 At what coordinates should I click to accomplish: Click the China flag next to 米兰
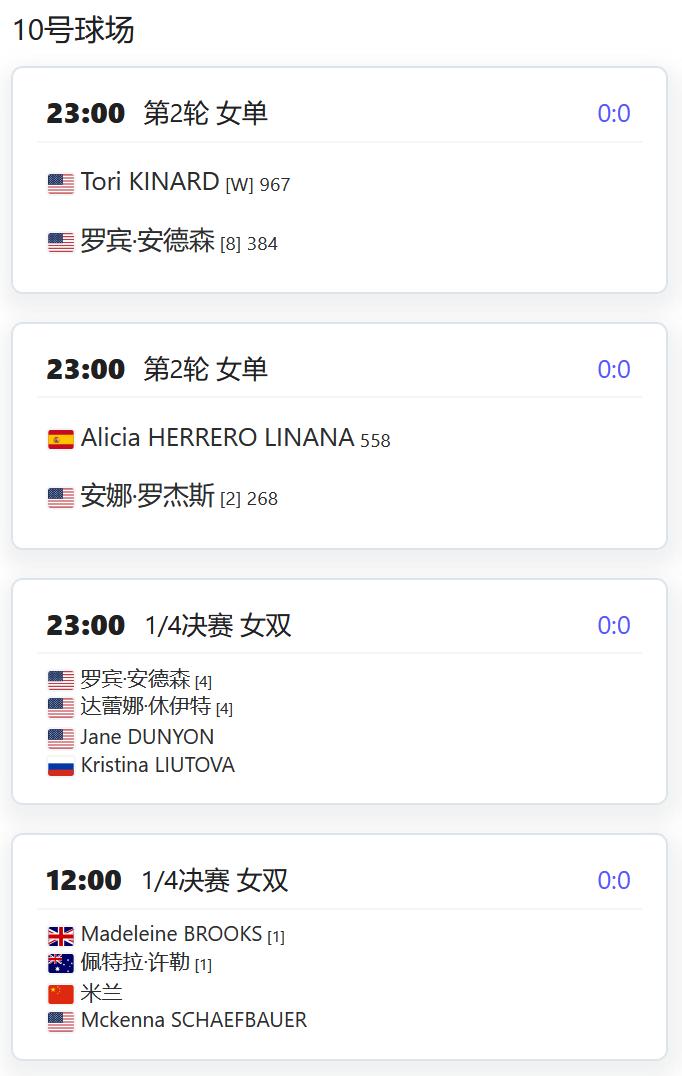coord(60,994)
